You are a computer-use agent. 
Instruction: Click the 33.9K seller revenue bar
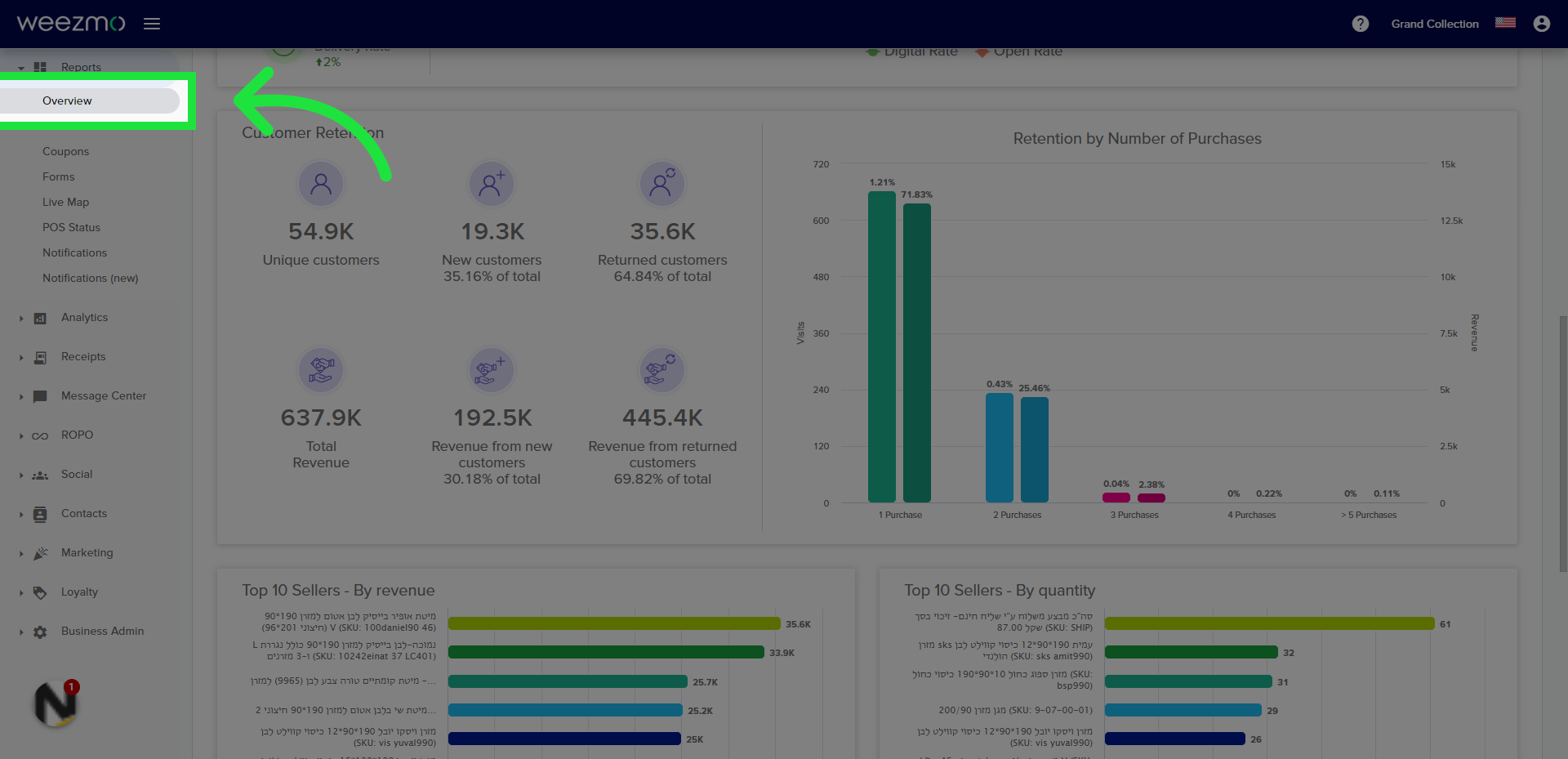tap(606, 652)
